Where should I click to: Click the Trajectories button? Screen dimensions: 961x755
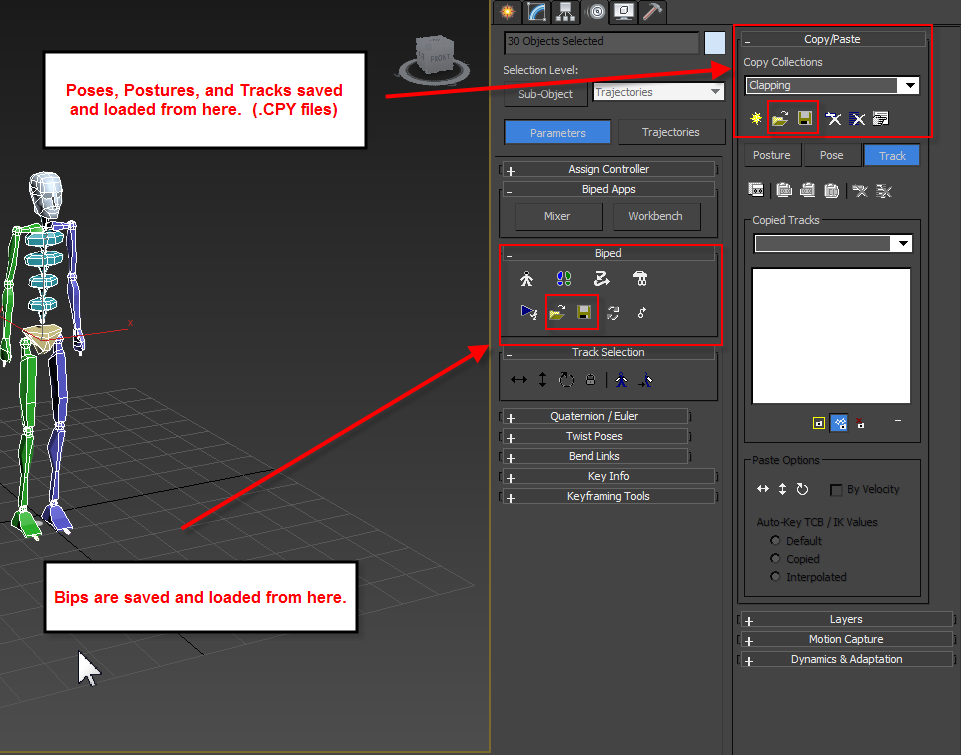tap(670, 132)
